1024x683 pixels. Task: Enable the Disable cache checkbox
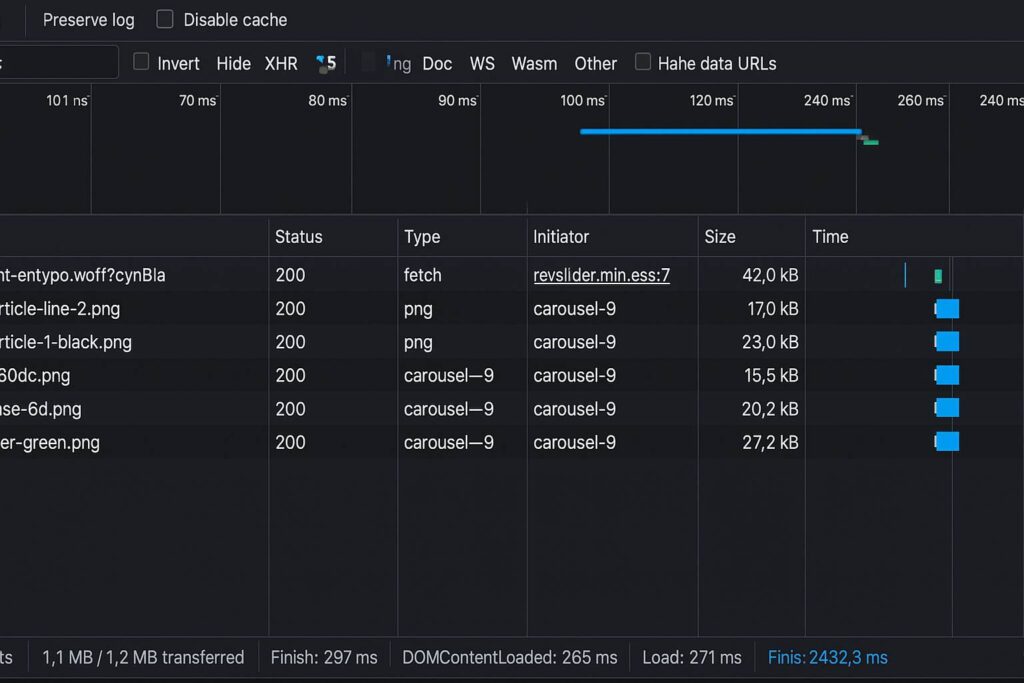click(x=165, y=20)
